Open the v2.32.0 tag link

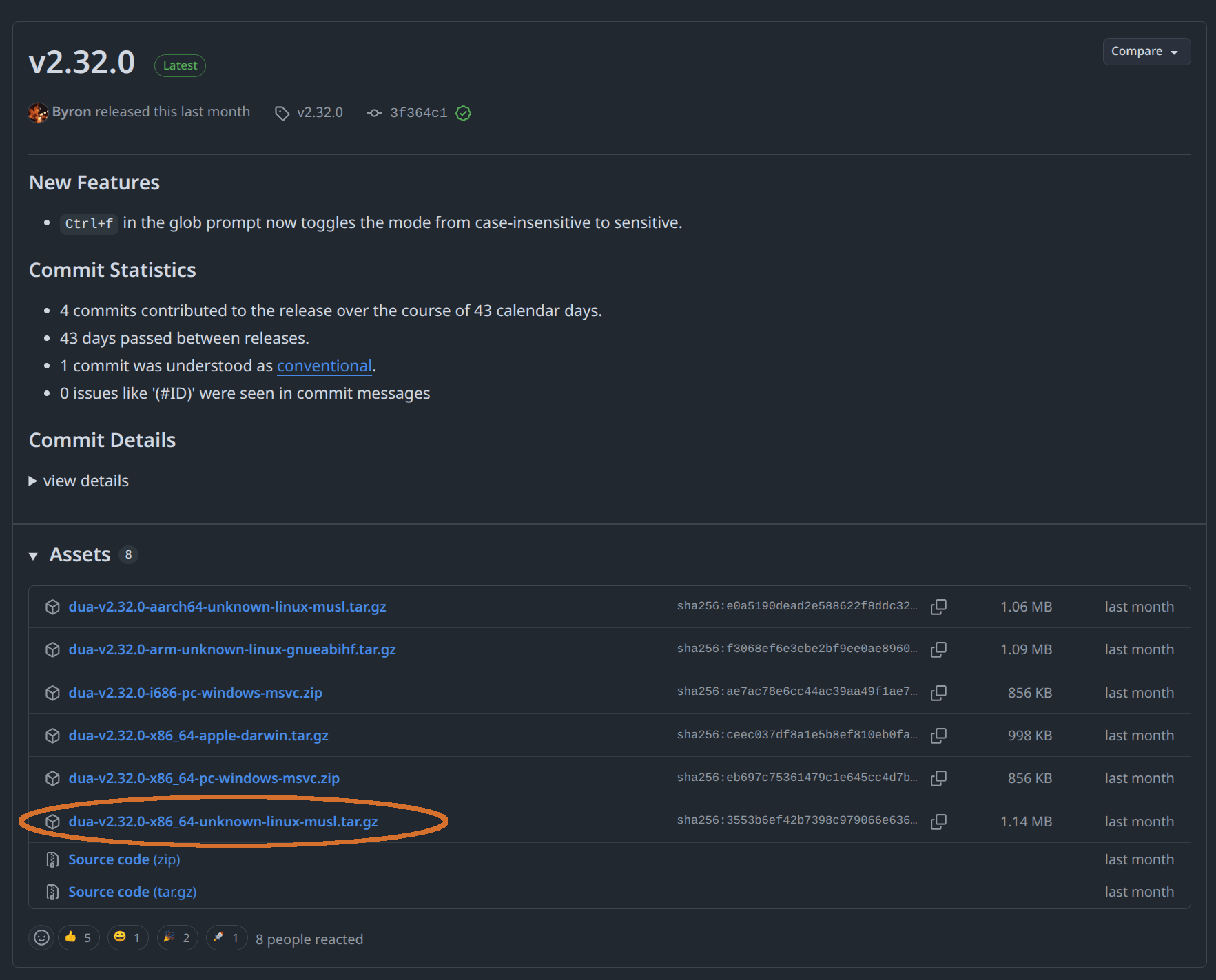click(x=319, y=112)
